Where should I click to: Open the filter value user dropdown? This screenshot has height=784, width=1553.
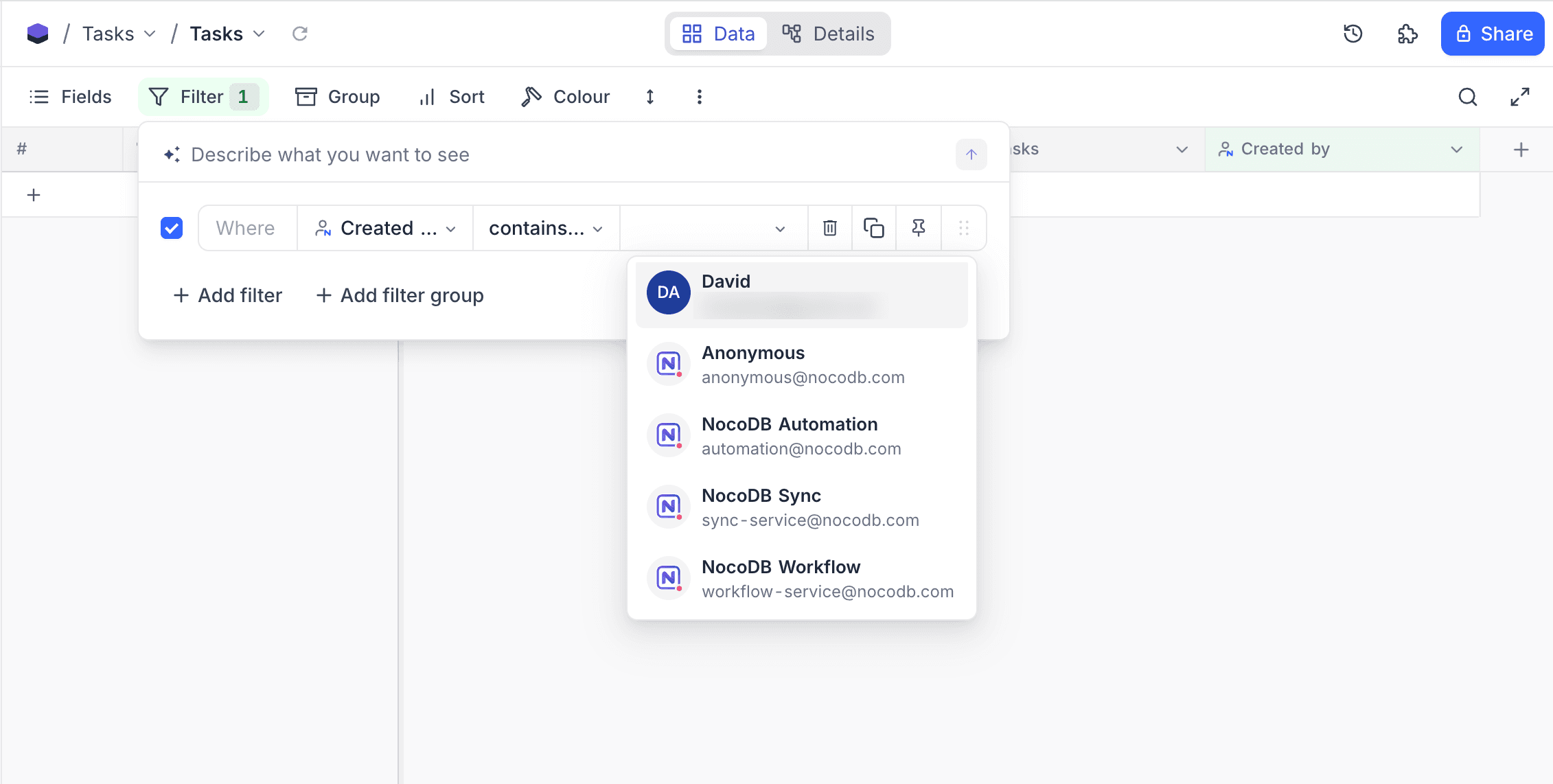coord(714,228)
